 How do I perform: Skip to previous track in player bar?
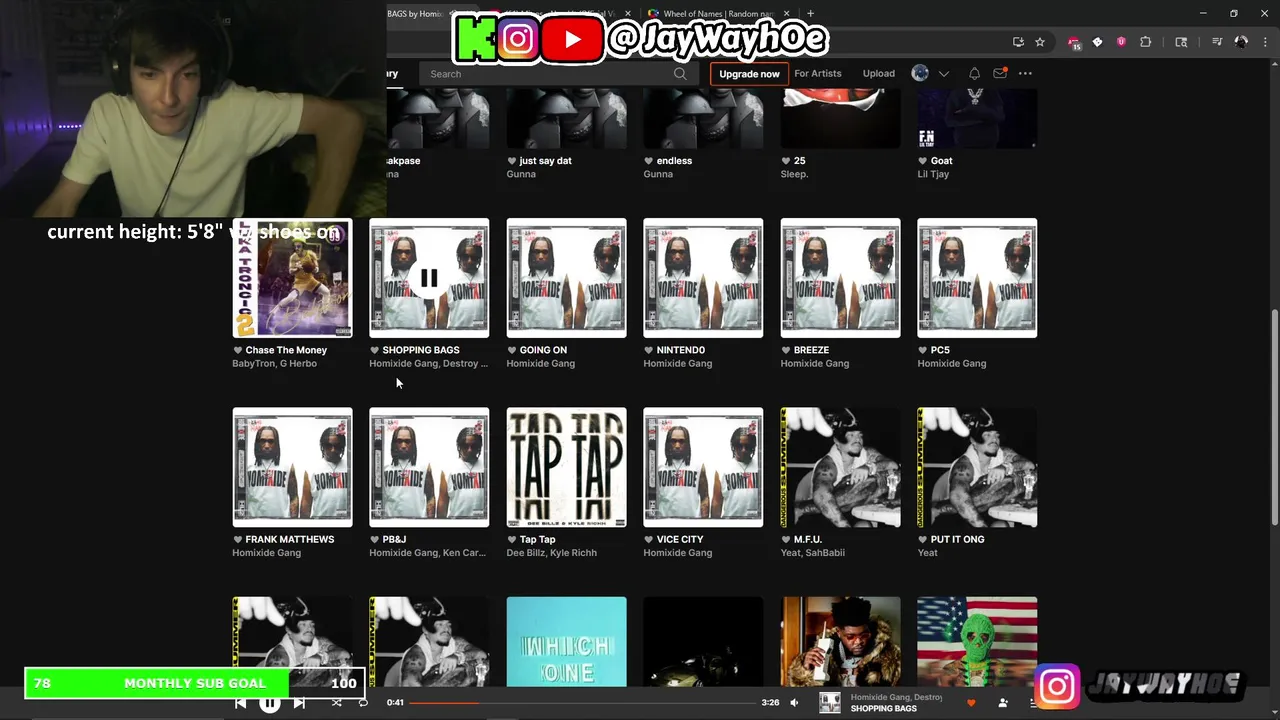(x=241, y=703)
